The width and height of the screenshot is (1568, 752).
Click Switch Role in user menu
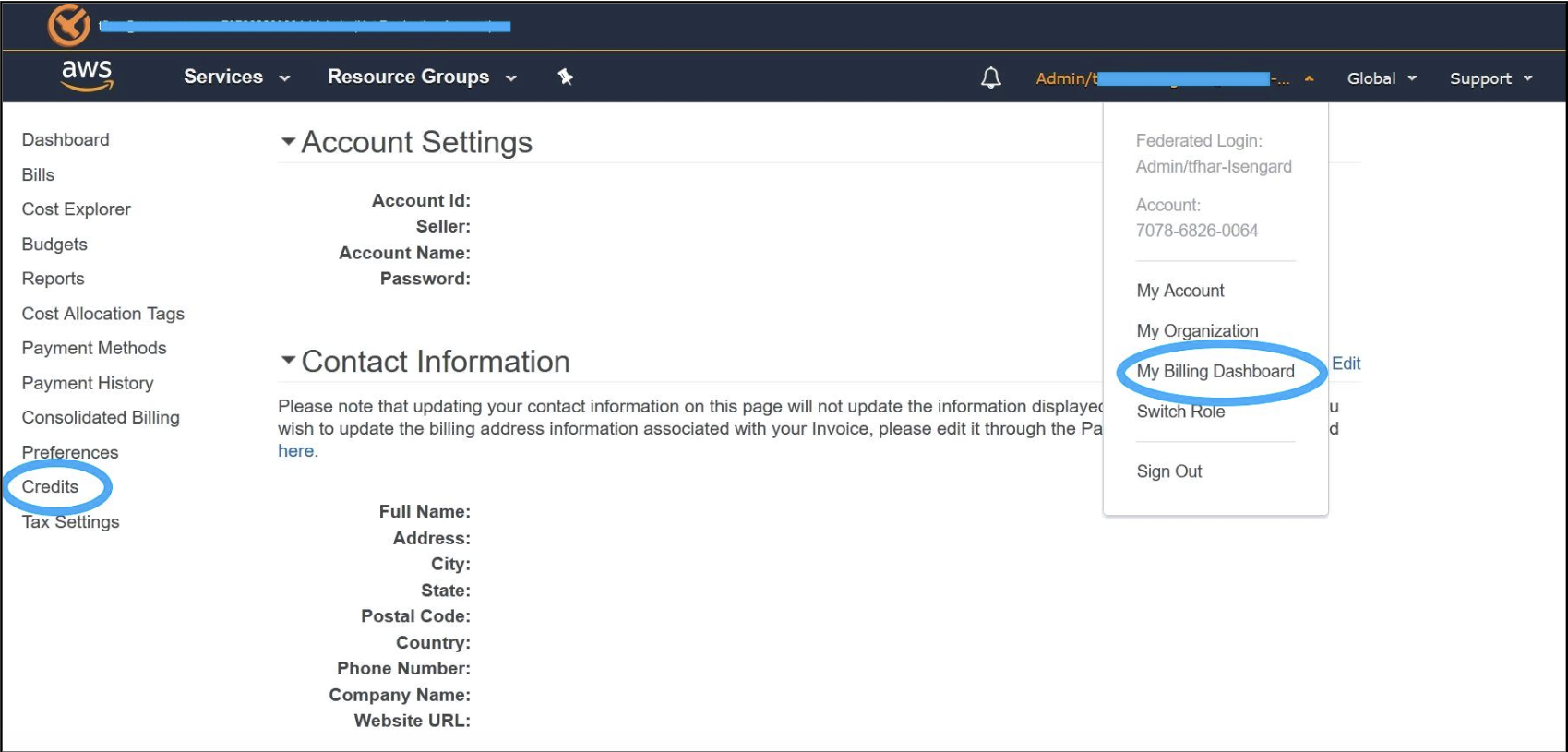point(1180,412)
